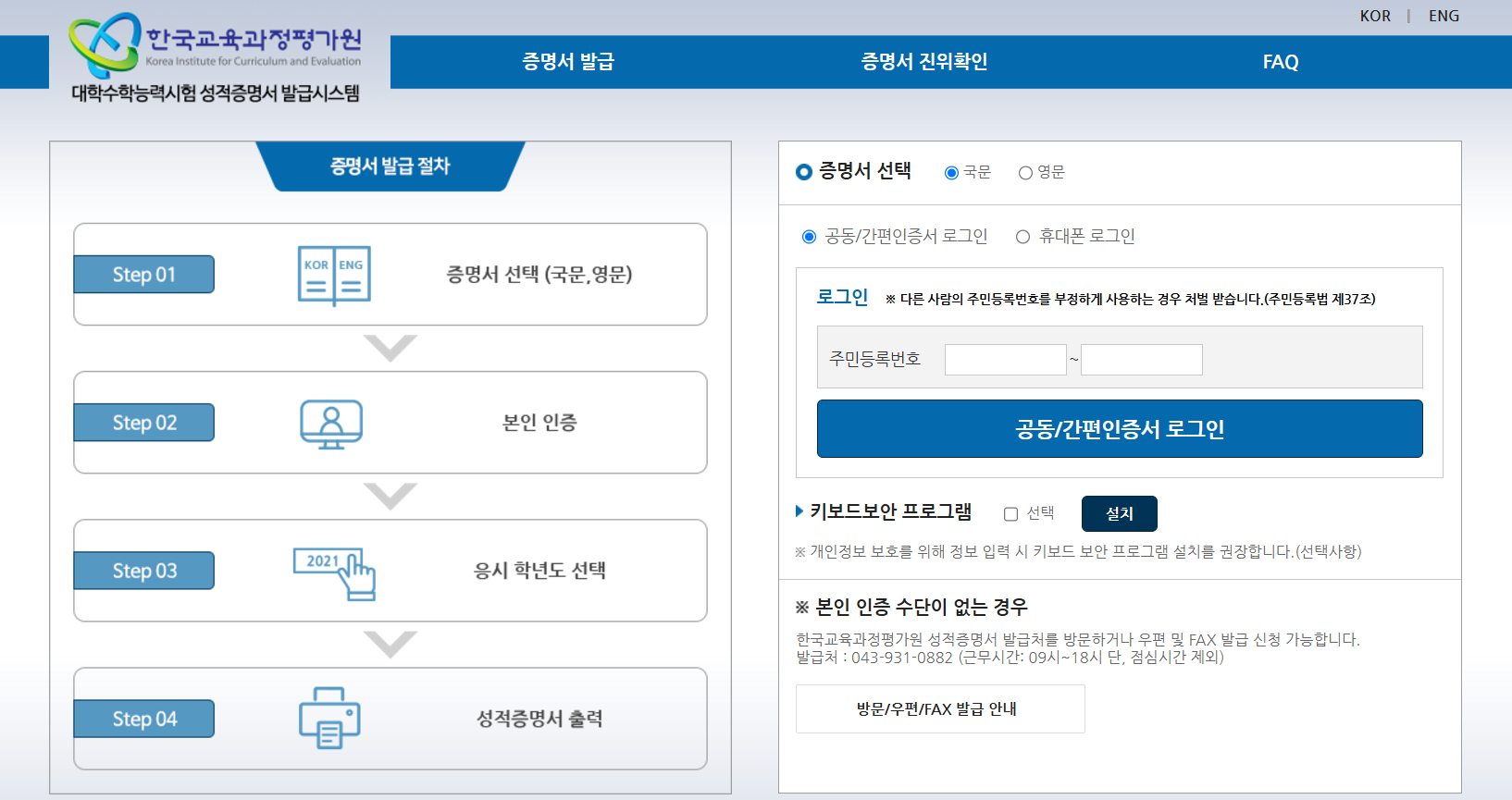Check the 키보드보안 프로그램 선택 checkbox
1512x800 pixels.
(1011, 514)
